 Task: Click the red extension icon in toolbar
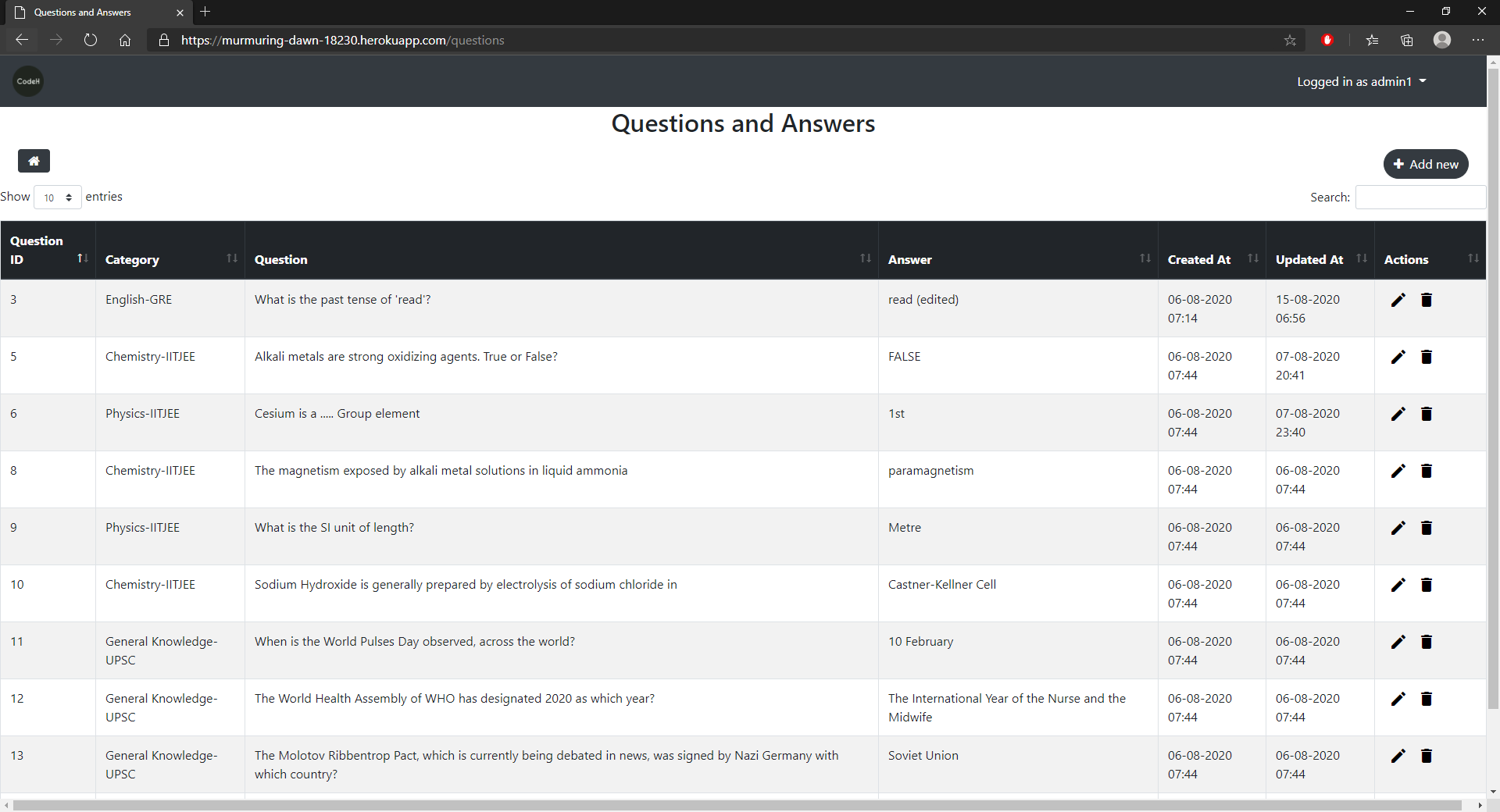click(x=1327, y=40)
